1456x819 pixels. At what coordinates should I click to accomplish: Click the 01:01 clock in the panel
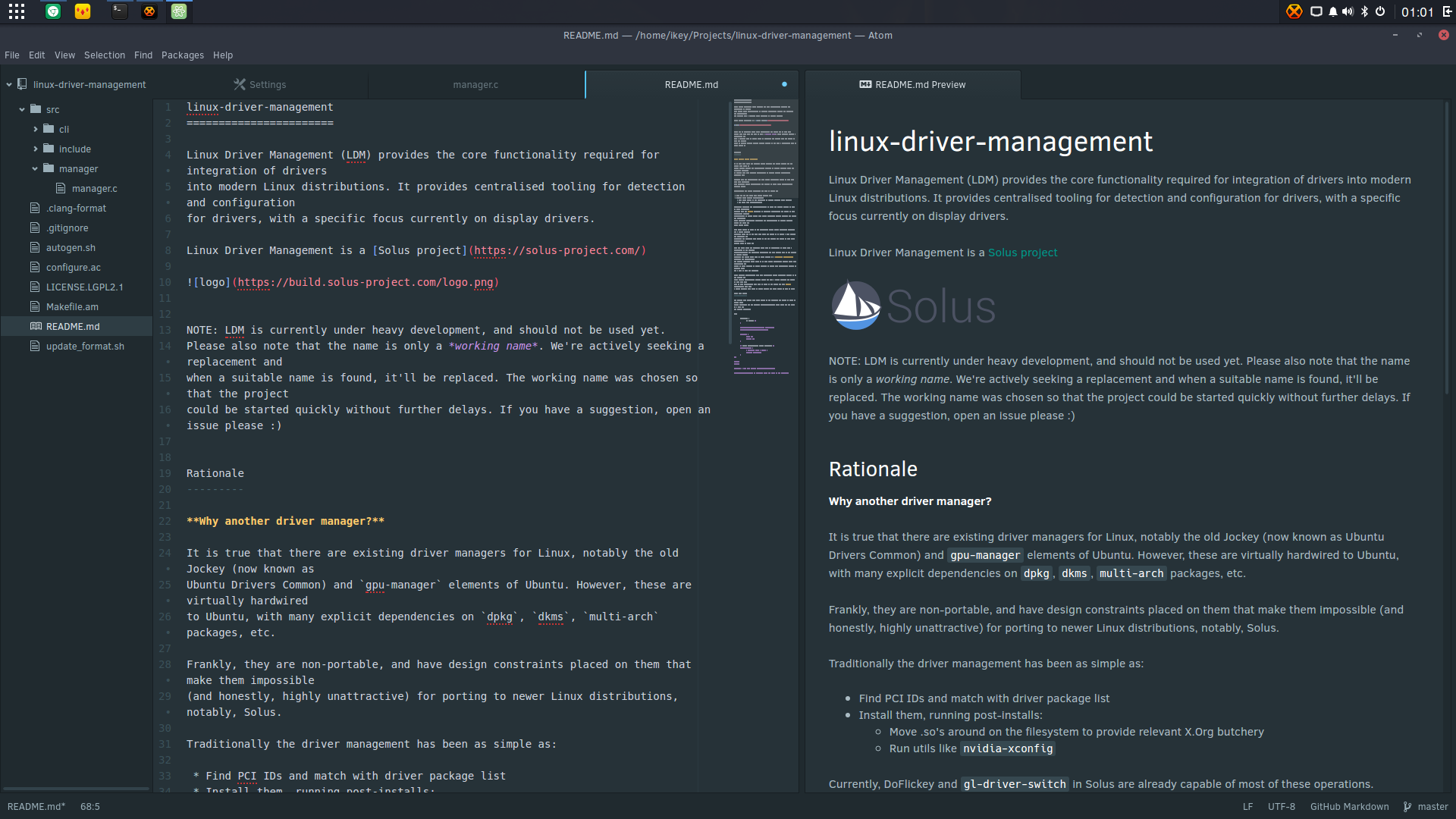point(1417,12)
